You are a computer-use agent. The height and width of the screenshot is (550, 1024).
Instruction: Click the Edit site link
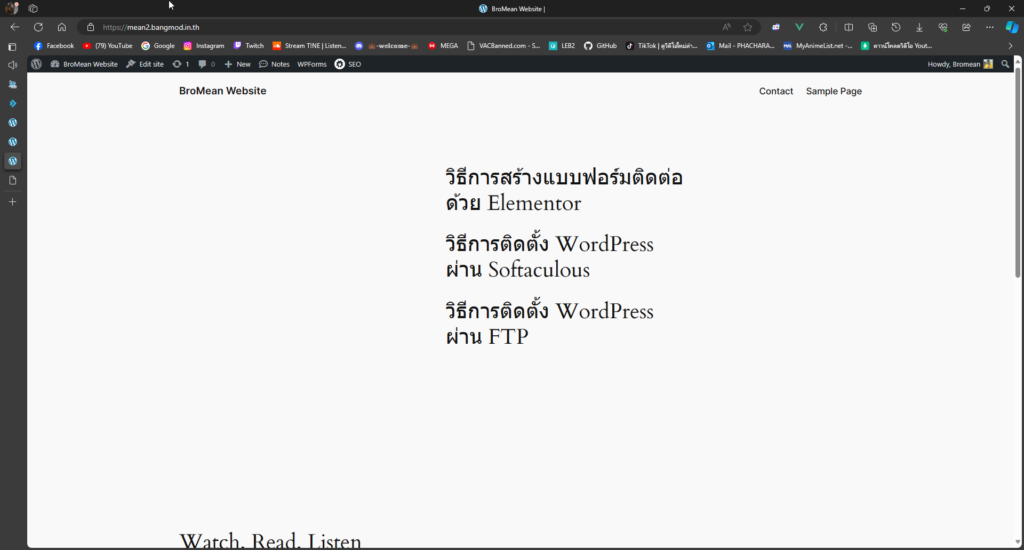145,64
